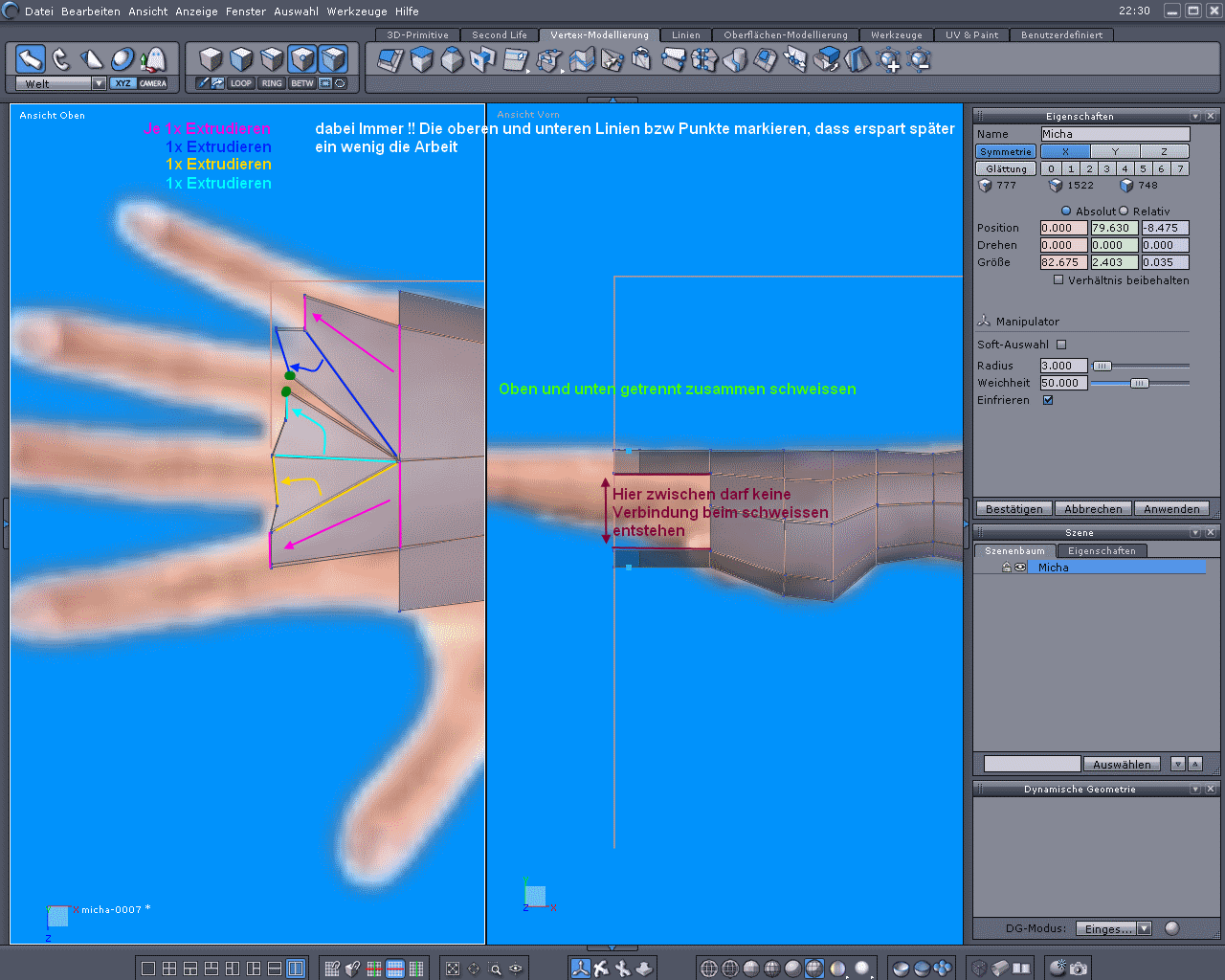Image resolution: width=1225 pixels, height=980 pixels.
Task: Select the Absolut radio button
Action: (x=1066, y=211)
